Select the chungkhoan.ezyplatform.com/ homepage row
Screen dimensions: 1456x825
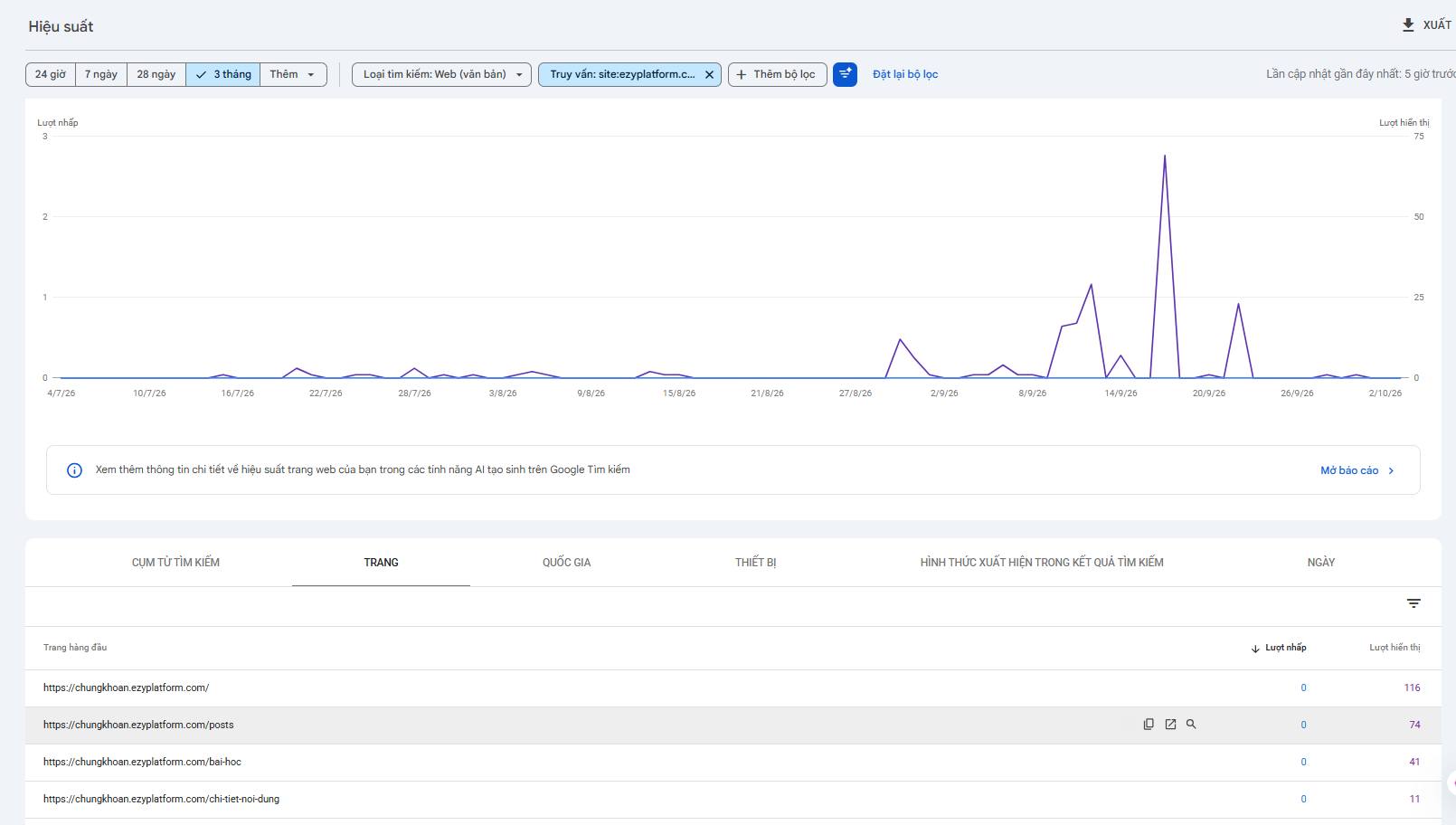(733, 688)
